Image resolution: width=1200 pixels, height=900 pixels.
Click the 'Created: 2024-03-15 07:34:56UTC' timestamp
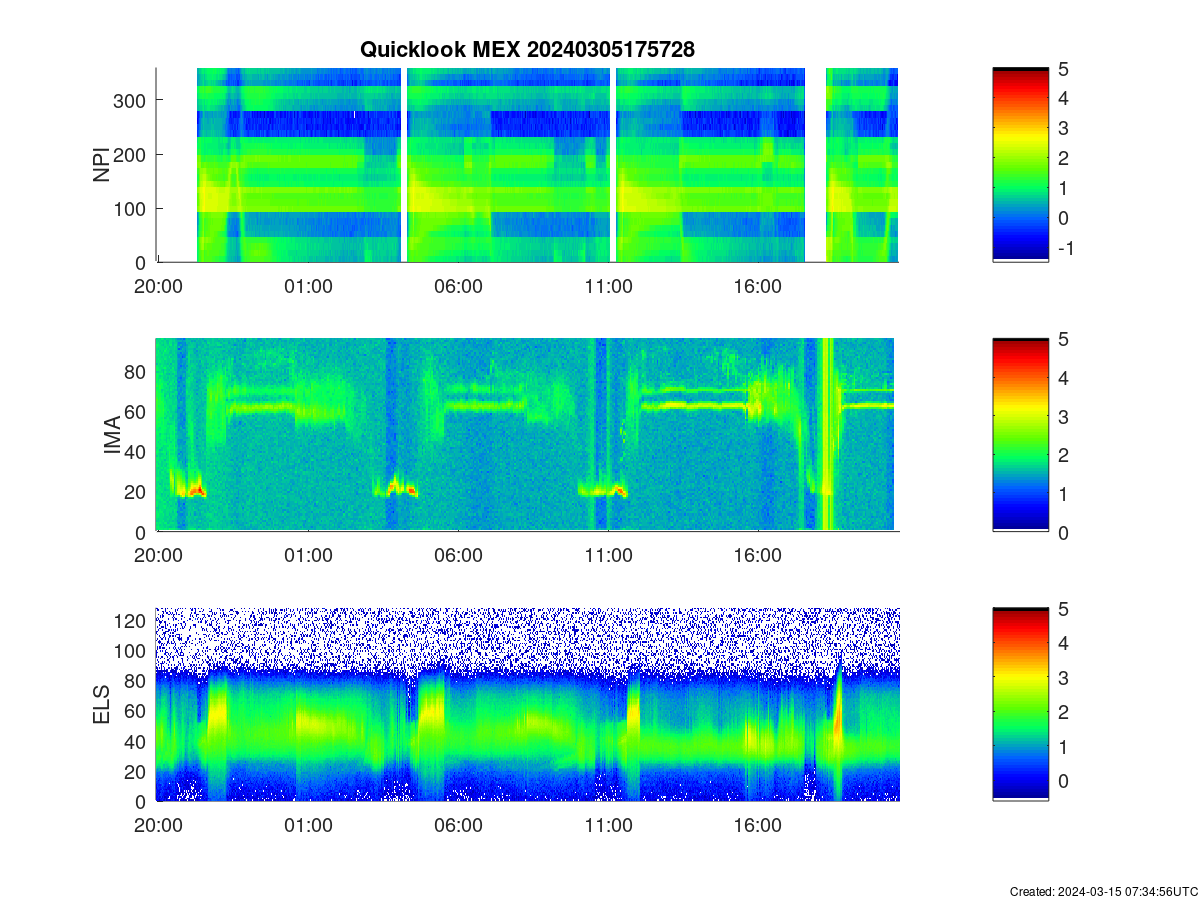pos(1102,891)
